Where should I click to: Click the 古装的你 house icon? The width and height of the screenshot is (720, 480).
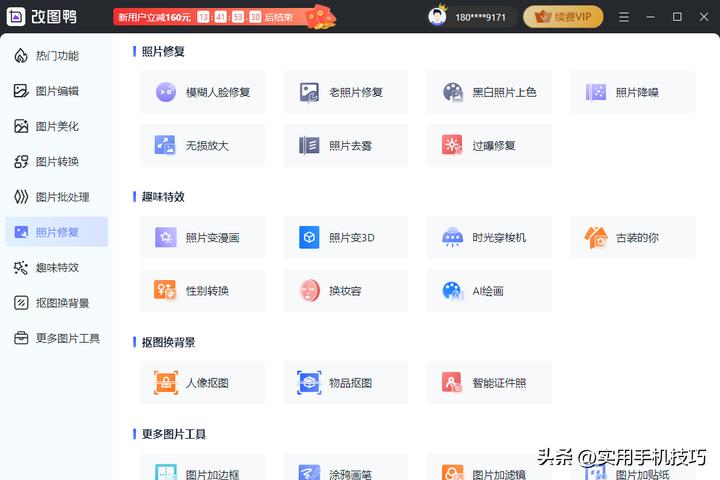(596, 237)
